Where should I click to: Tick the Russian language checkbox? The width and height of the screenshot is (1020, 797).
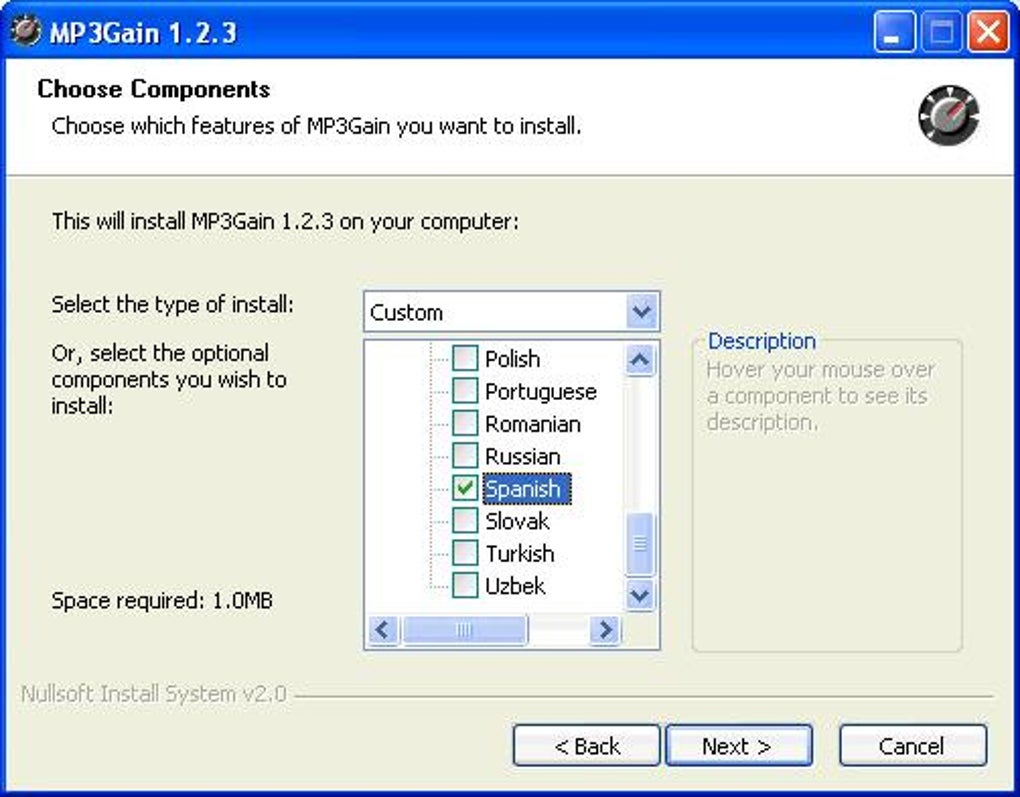(464, 455)
